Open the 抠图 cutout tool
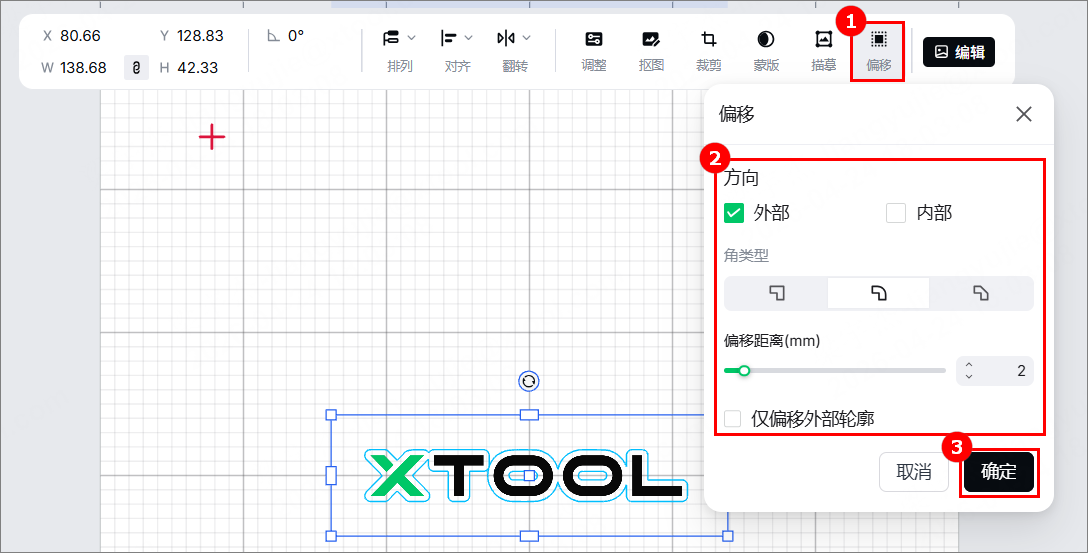1088x553 pixels. click(651, 51)
